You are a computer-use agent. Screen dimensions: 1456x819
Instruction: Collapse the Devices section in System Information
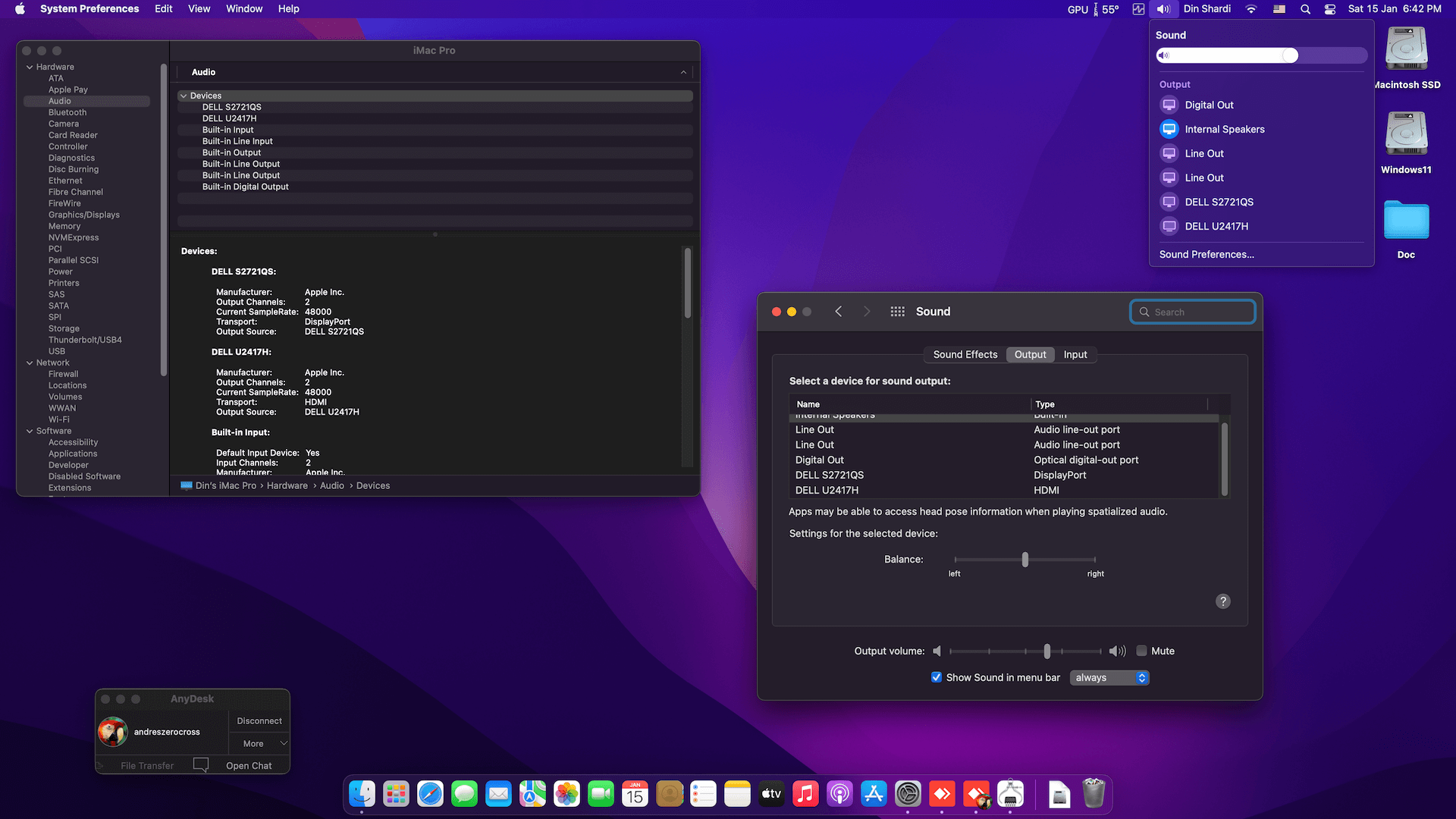pyautogui.click(x=184, y=96)
